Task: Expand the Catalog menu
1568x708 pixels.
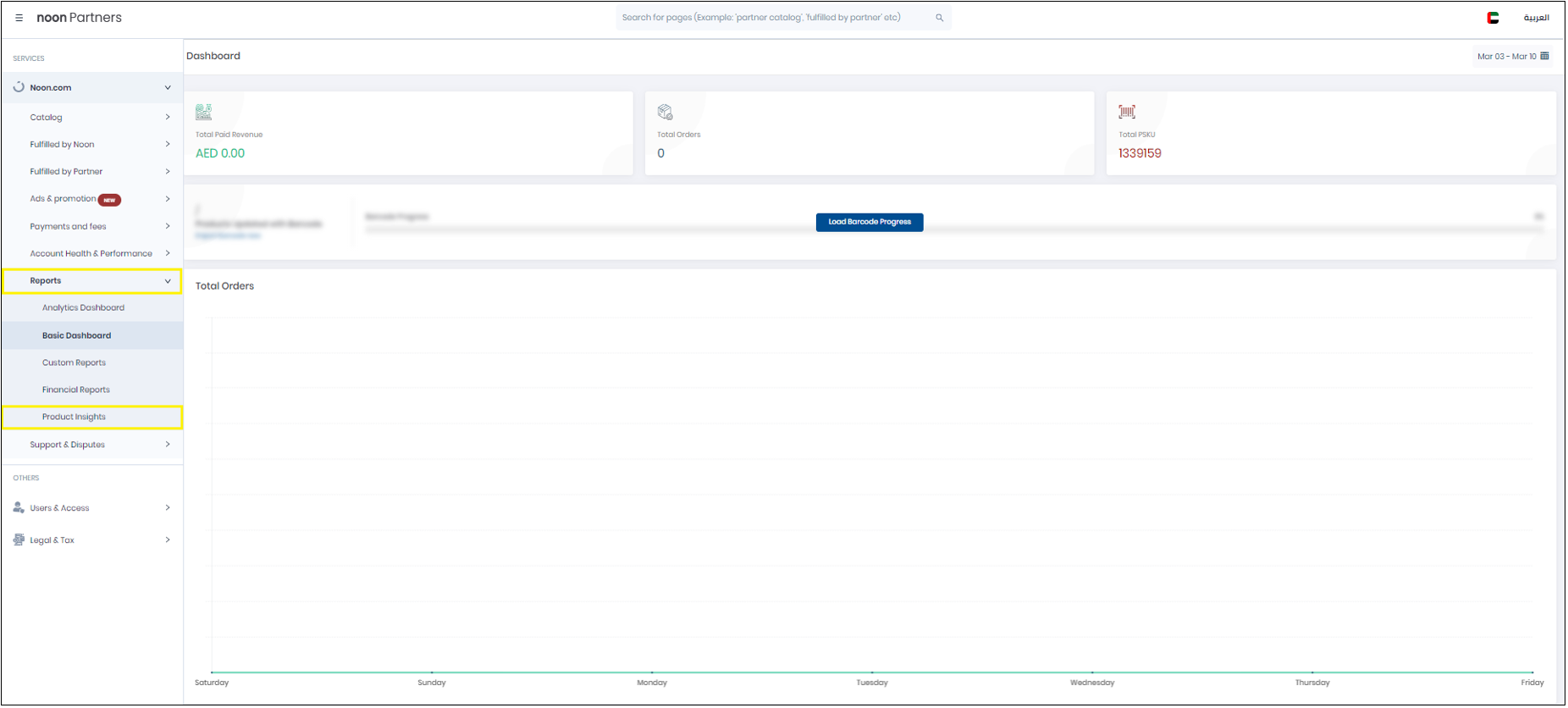Action: click(x=167, y=118)
